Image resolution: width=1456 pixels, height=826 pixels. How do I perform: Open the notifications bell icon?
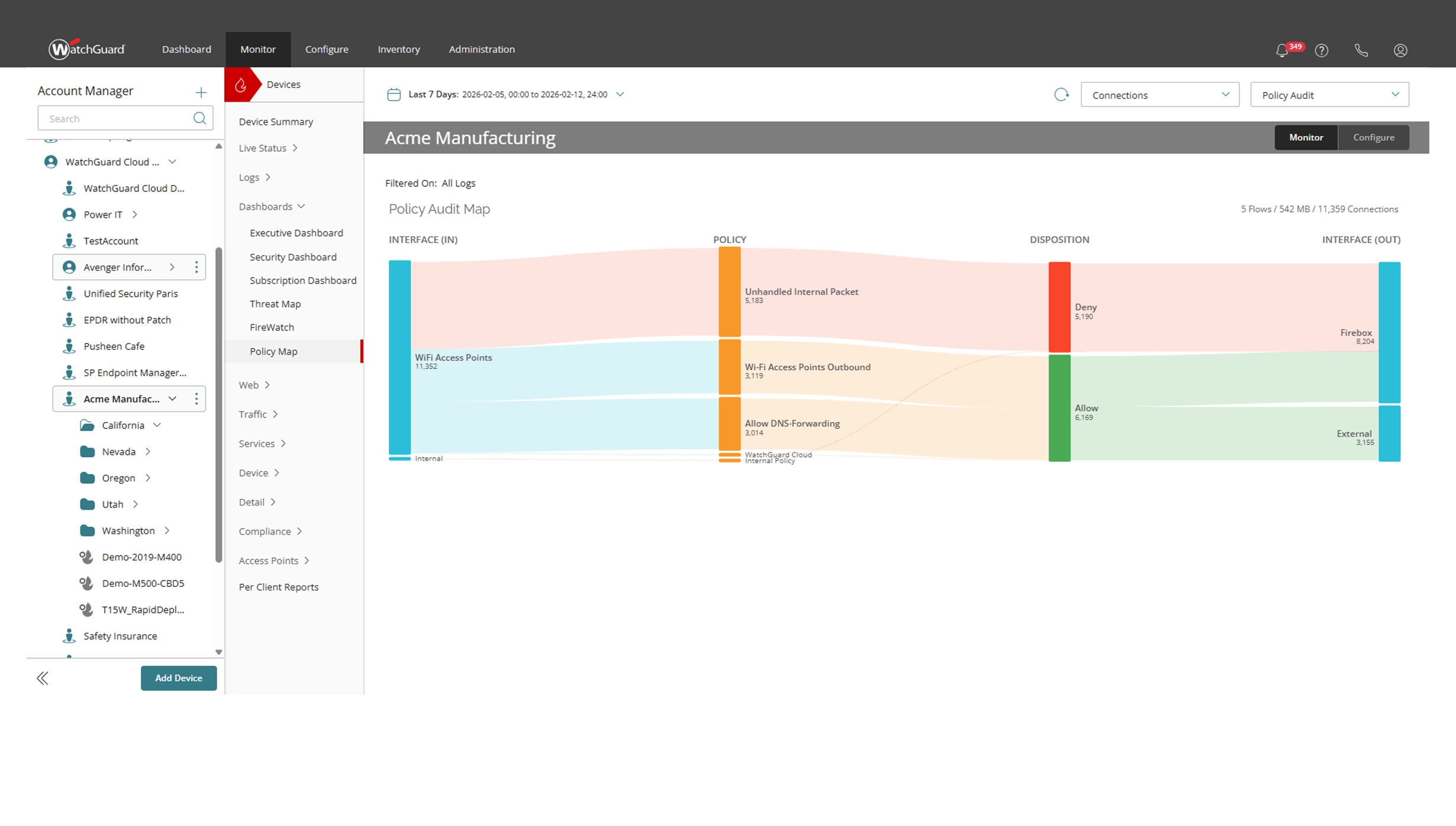click(1282, 50)
